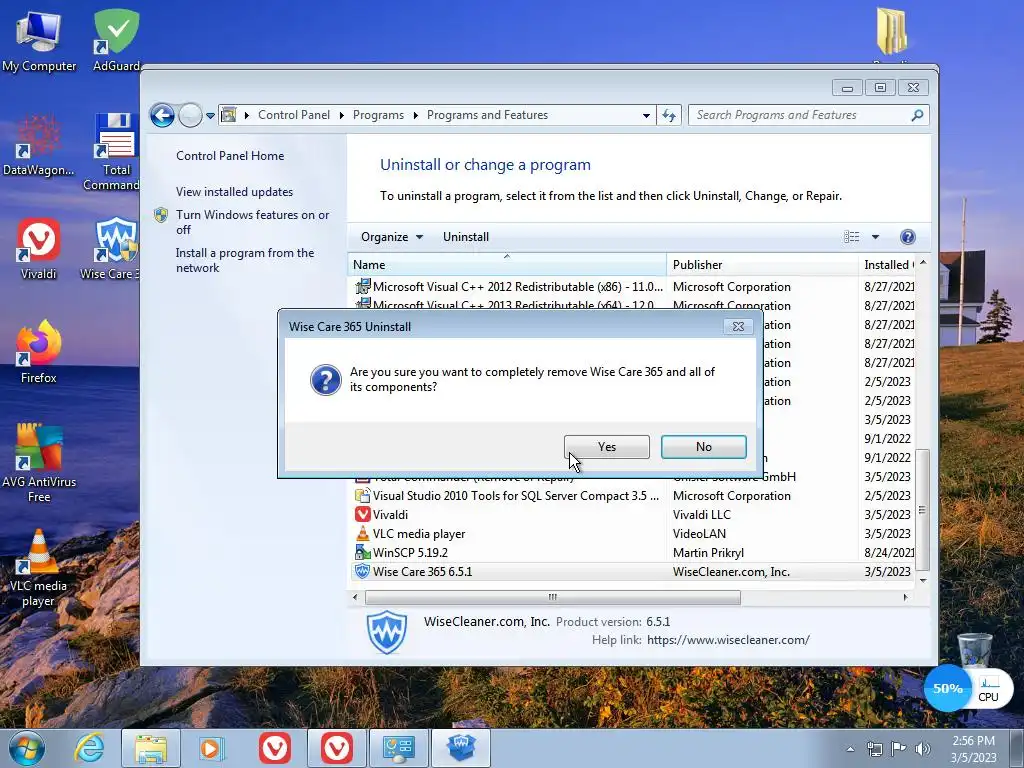The width and height of the screenshot is (1024, 768).
Task: Open the wisecleaner.com help link
Action: coord(728,640)
